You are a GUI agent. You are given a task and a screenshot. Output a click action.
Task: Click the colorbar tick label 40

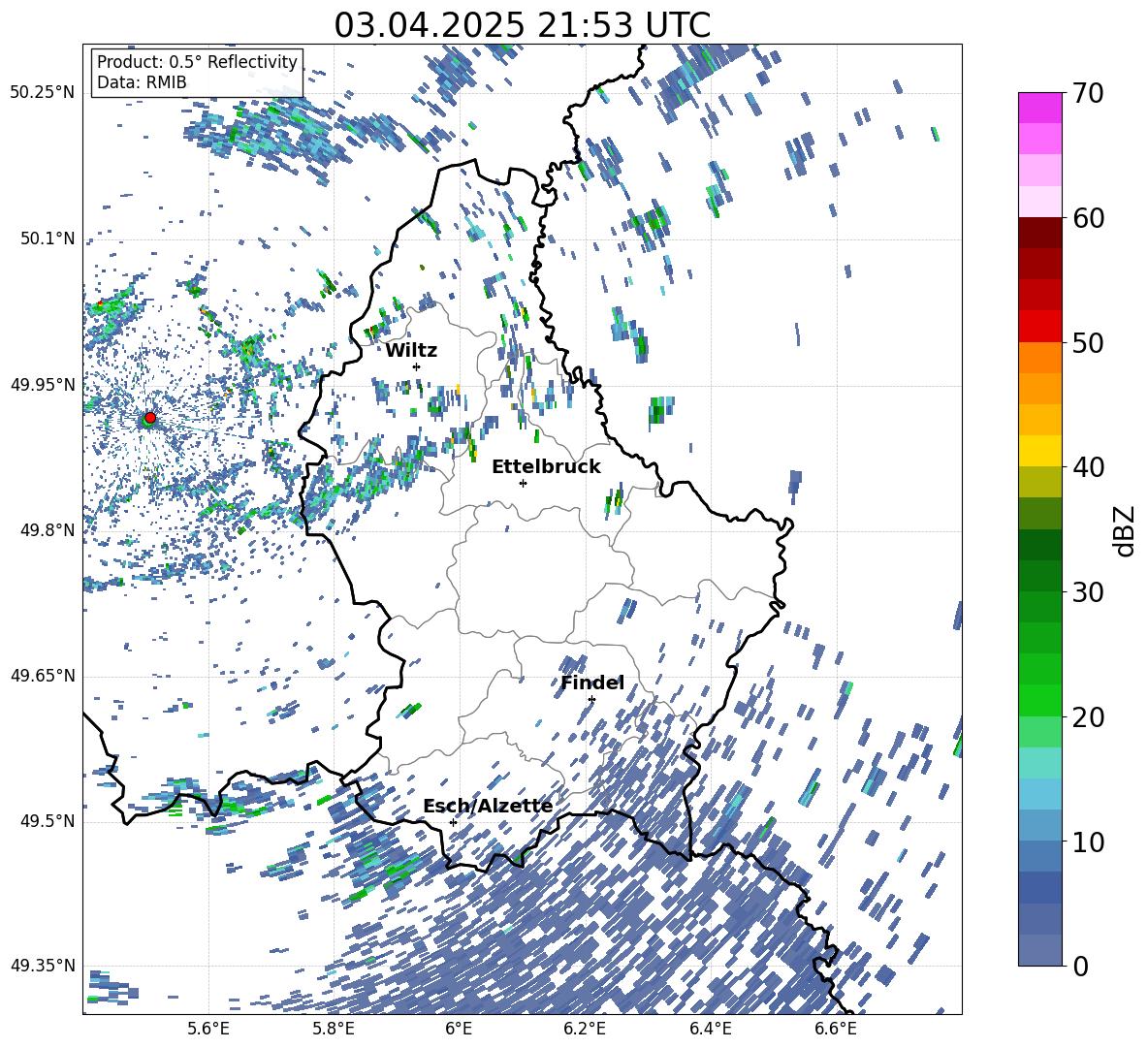click(x=1088, y=467)
